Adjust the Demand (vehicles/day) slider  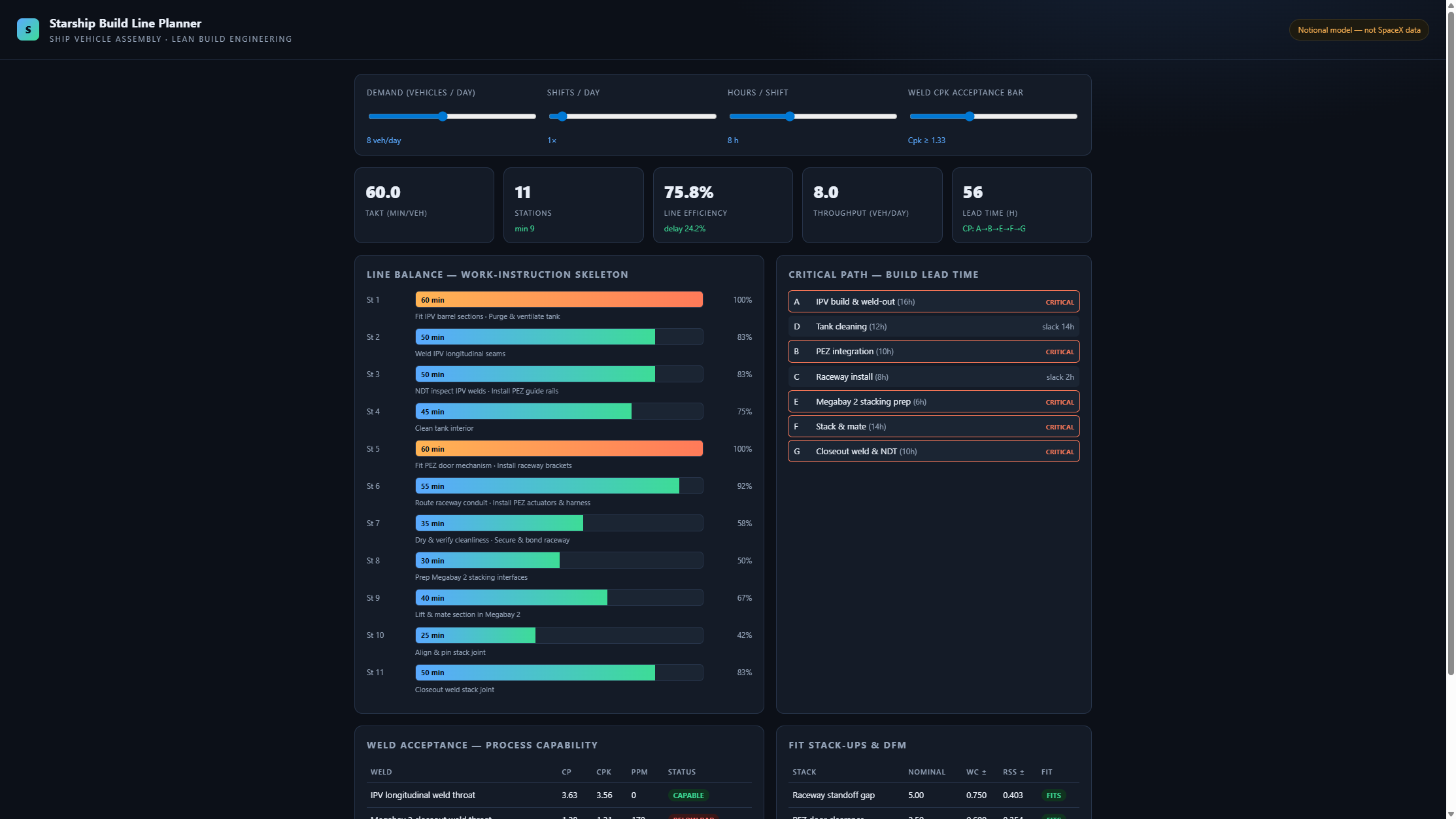point(452,116)
